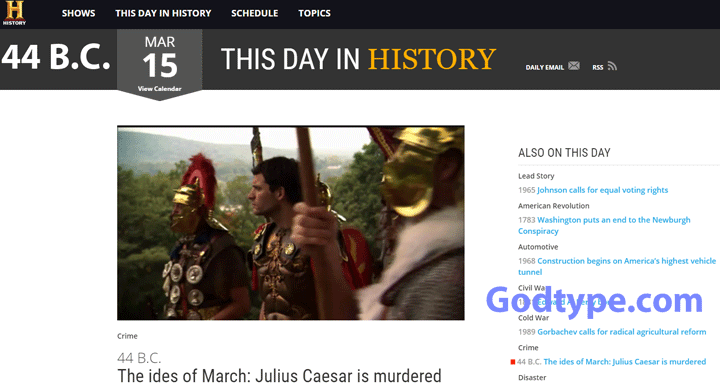Open the Shows menu
This screenshot has height=387, width=720.
(x=79, y=13)
